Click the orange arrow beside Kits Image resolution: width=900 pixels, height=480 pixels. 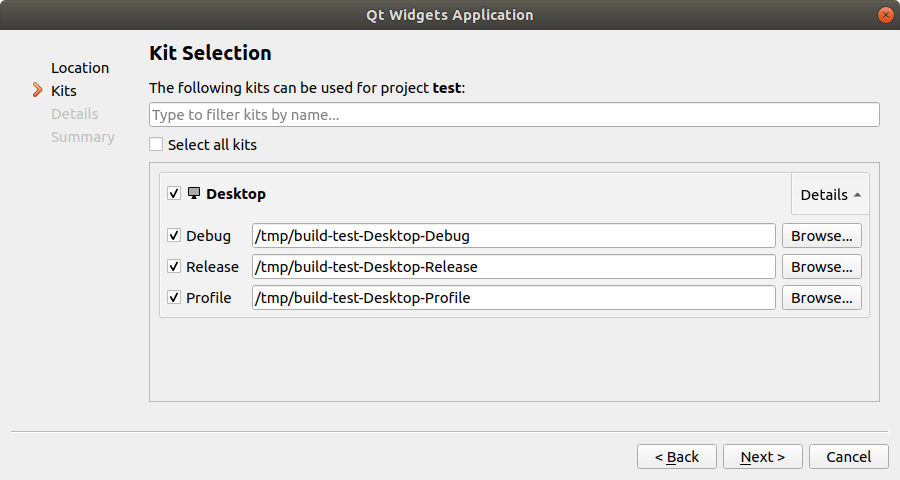[x=38, y=91]
